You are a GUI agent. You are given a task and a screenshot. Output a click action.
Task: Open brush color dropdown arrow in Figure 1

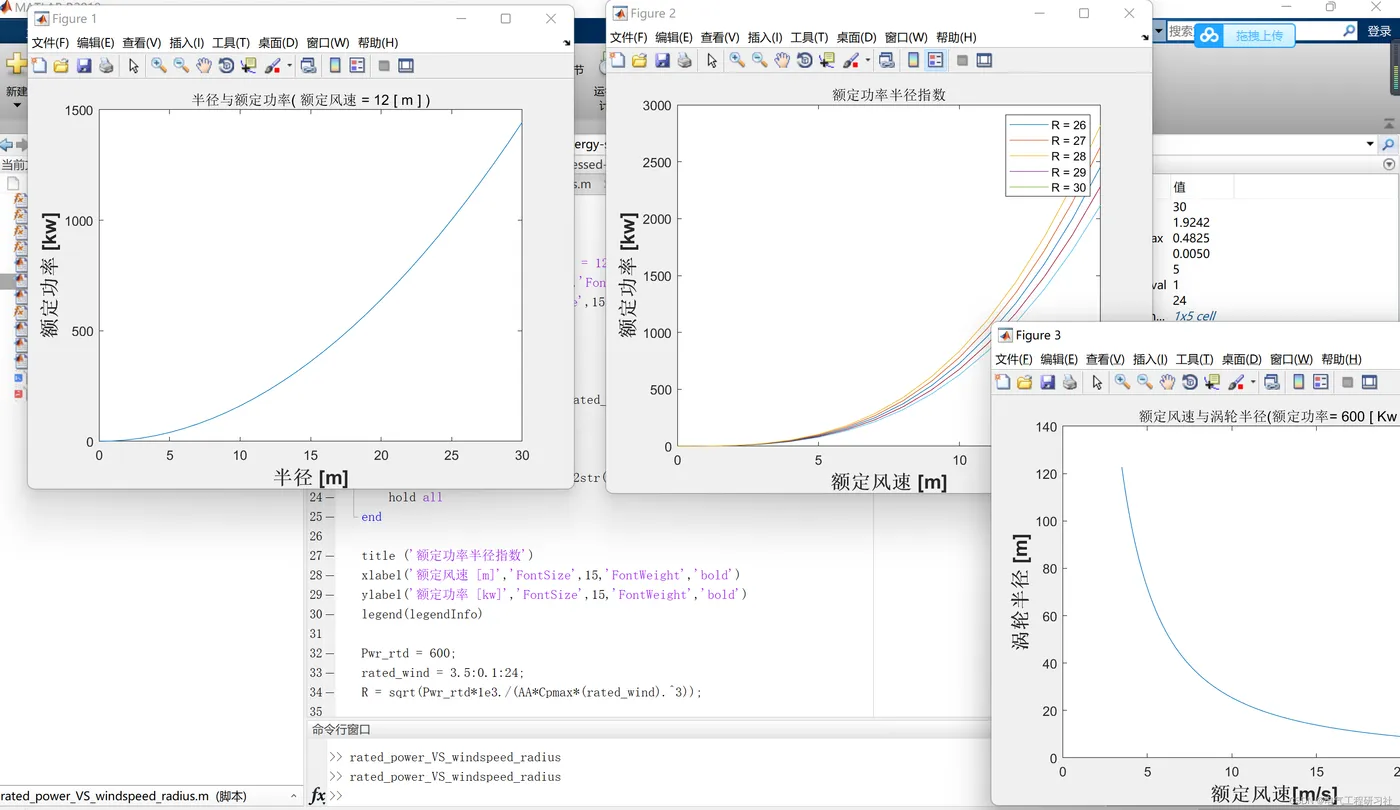click(x=289, y=66)
